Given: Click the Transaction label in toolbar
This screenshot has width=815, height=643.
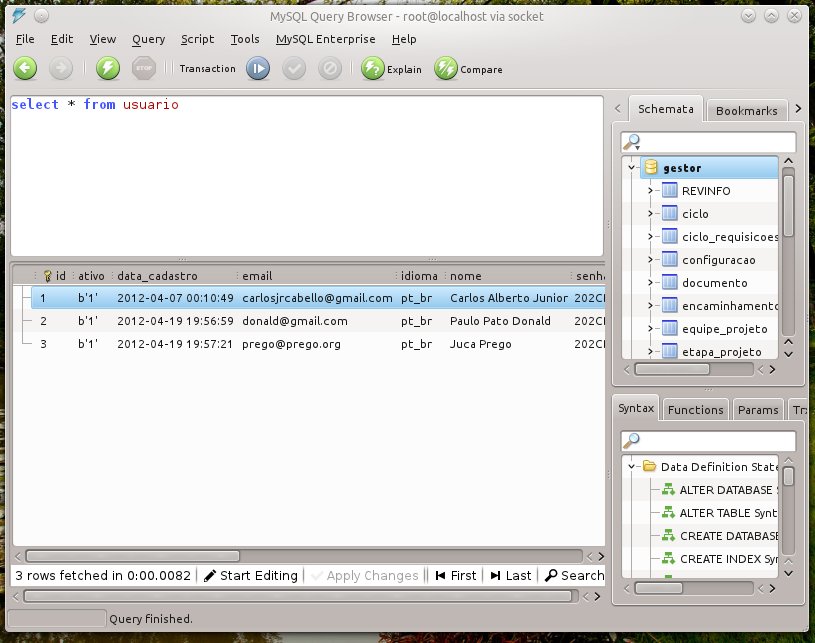Looking at the screenshot, I should pos(207,69).
